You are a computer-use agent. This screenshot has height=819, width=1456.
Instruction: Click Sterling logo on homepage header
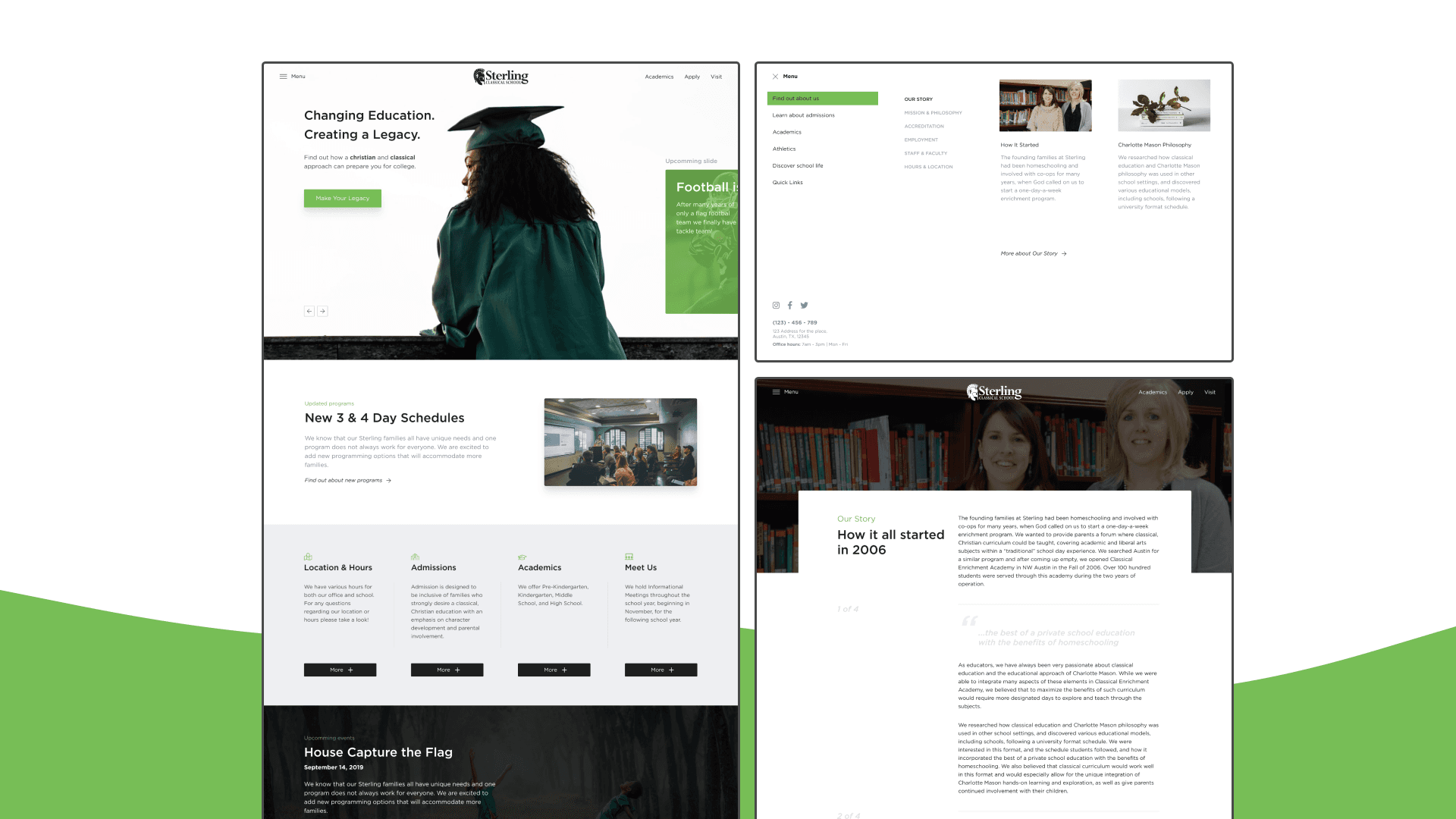(500, 77)
